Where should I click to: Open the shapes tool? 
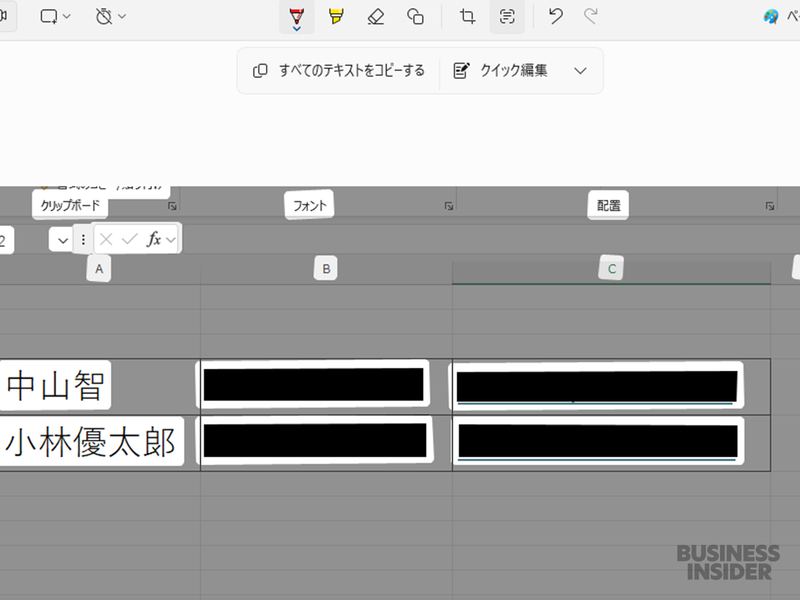(415, 16)
